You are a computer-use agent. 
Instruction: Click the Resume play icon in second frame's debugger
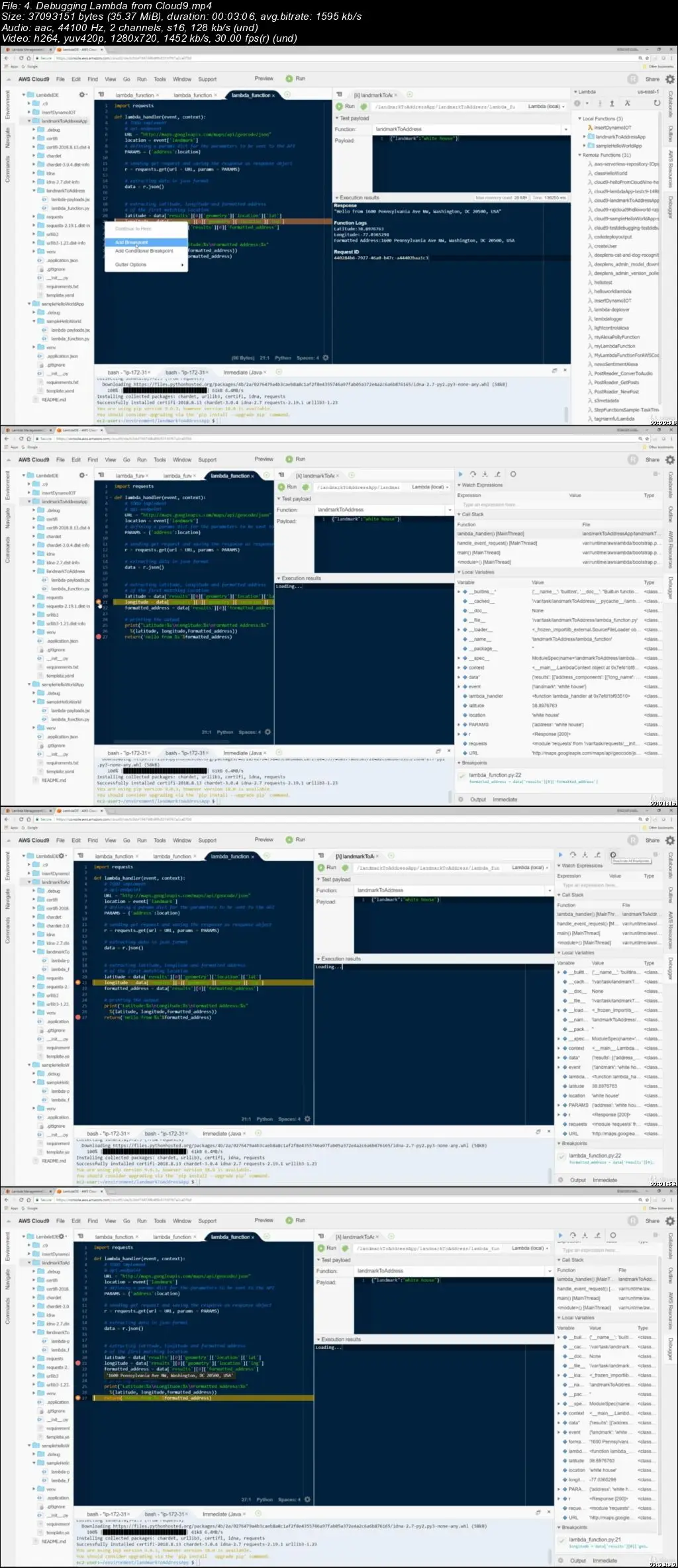461,474
